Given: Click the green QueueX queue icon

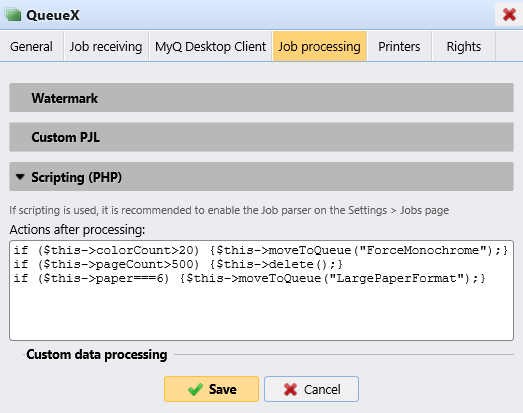Looking at the screenshot, I should point(13,15).
